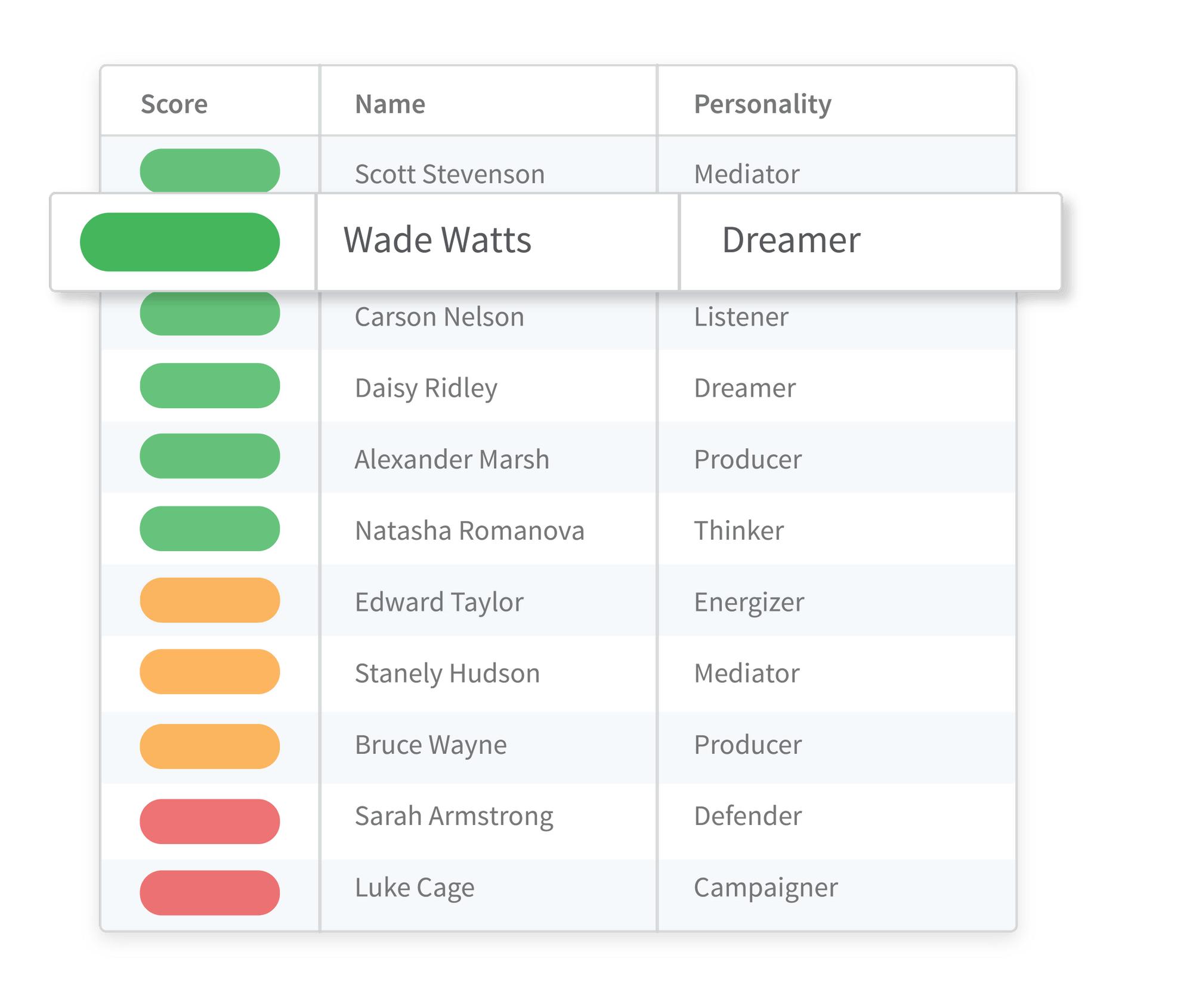Click Natasha Romanova's Thinker personality
The height and width of the screenshot is (1008, 1193).
[x=738, y=531]
